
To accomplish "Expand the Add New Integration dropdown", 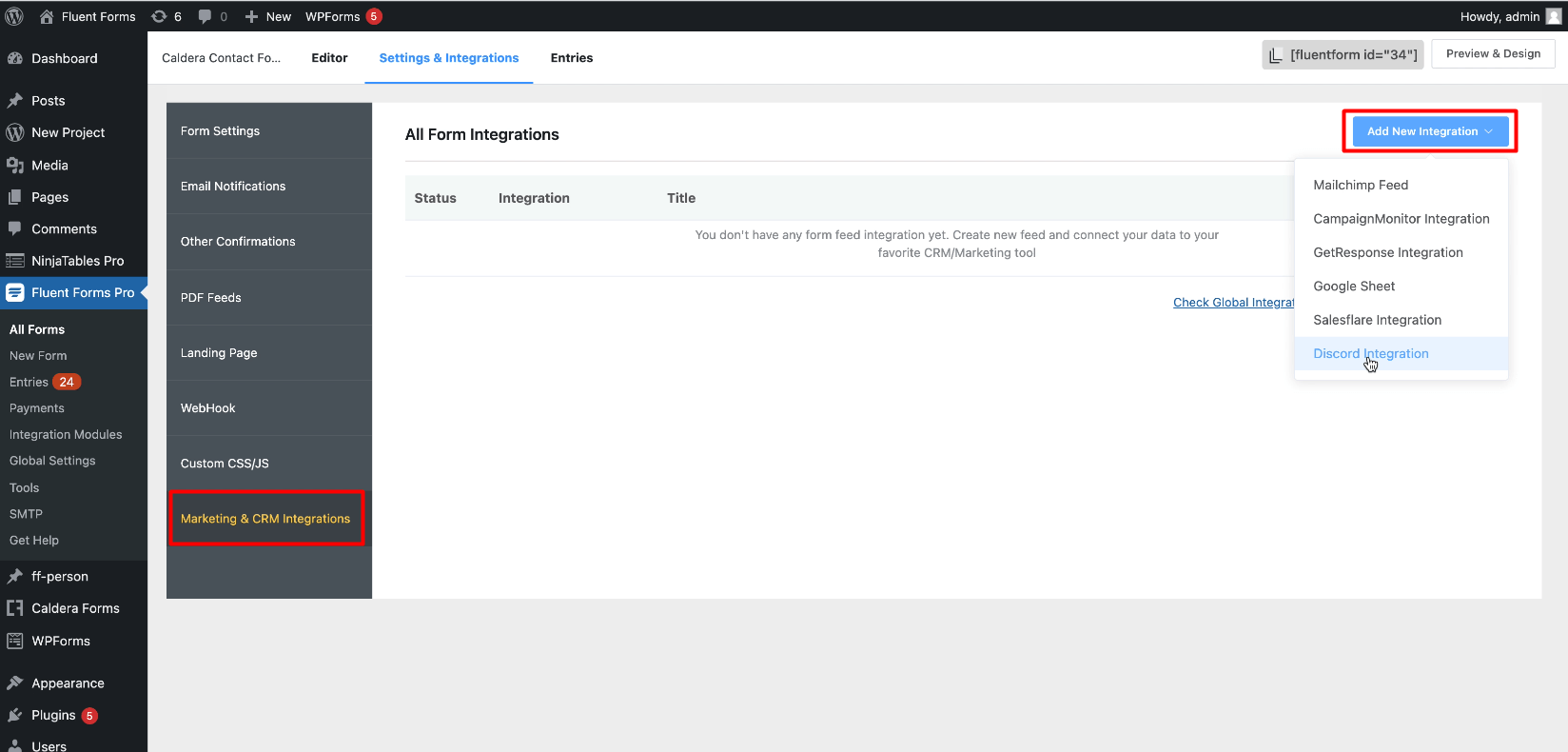I will click(1429, 131).
